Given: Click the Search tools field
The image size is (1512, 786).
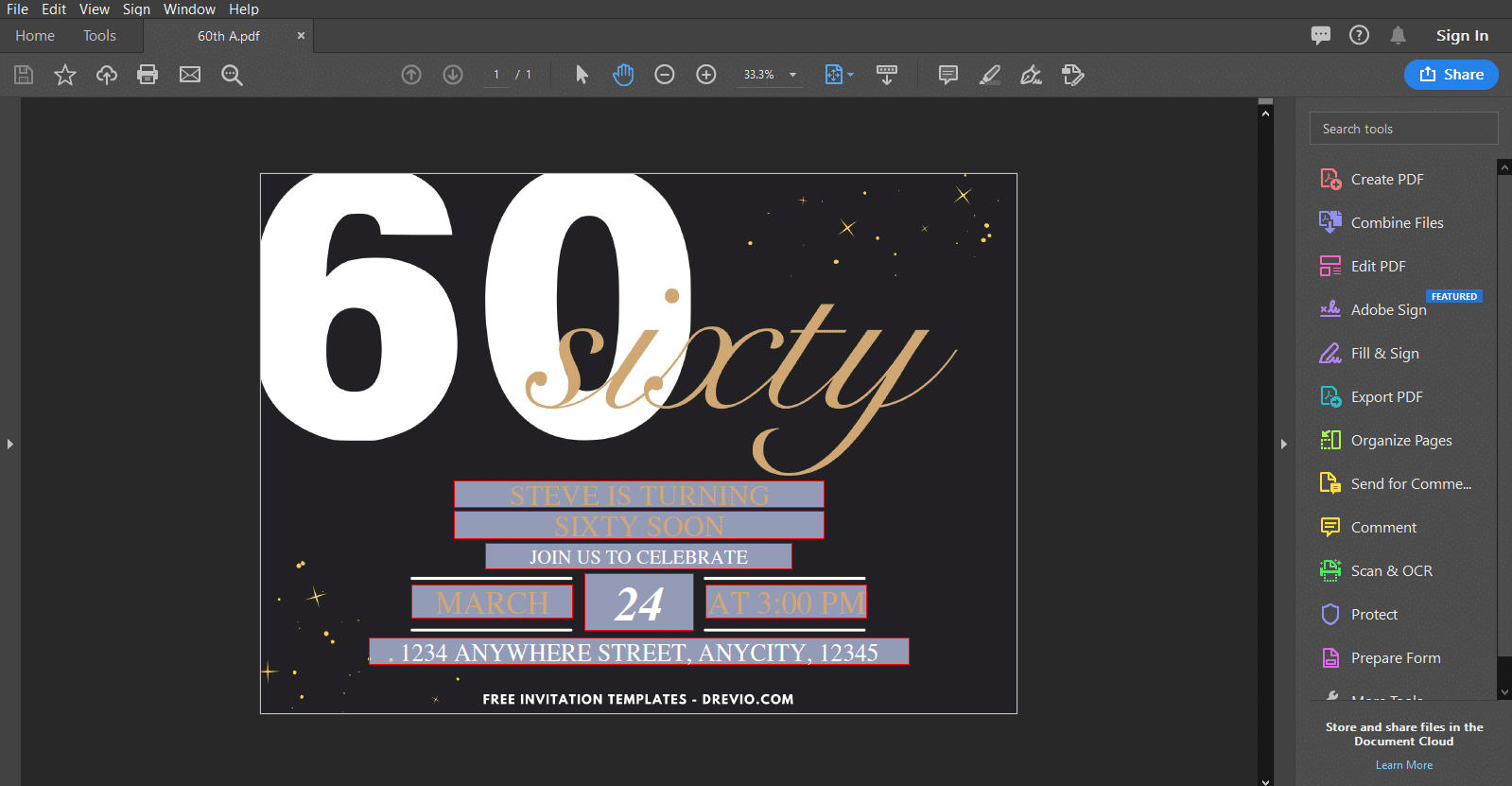Looking at the screenshot, I should click(x=1404, y=129).
